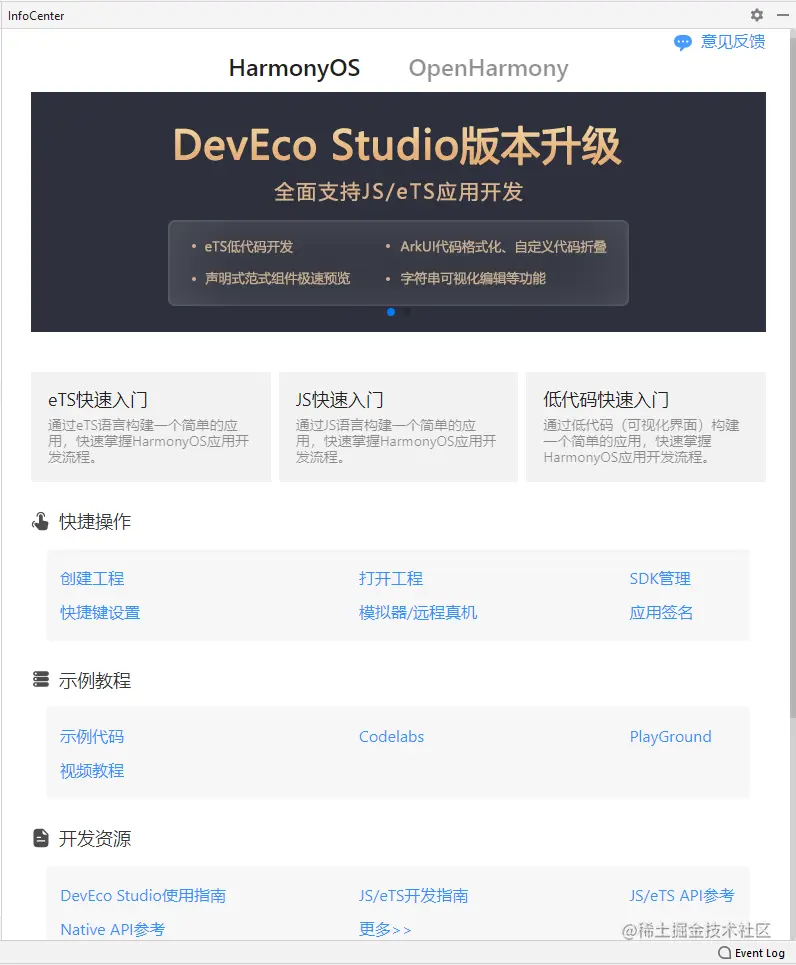Image resolution: width=796 pixels, height=965 pixels.
Task: Open 应用签名 link
Action: coord(661,612)
